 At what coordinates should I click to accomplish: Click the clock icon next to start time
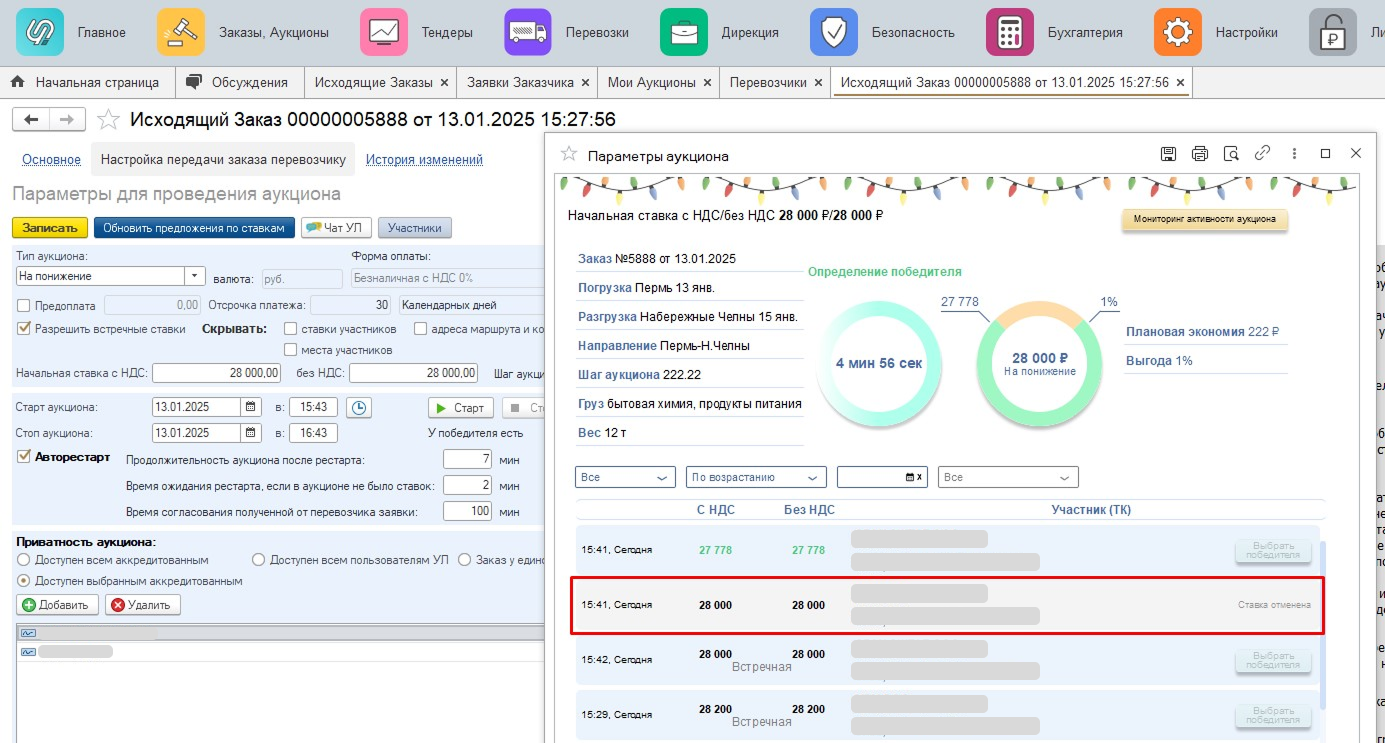[360, 407]
